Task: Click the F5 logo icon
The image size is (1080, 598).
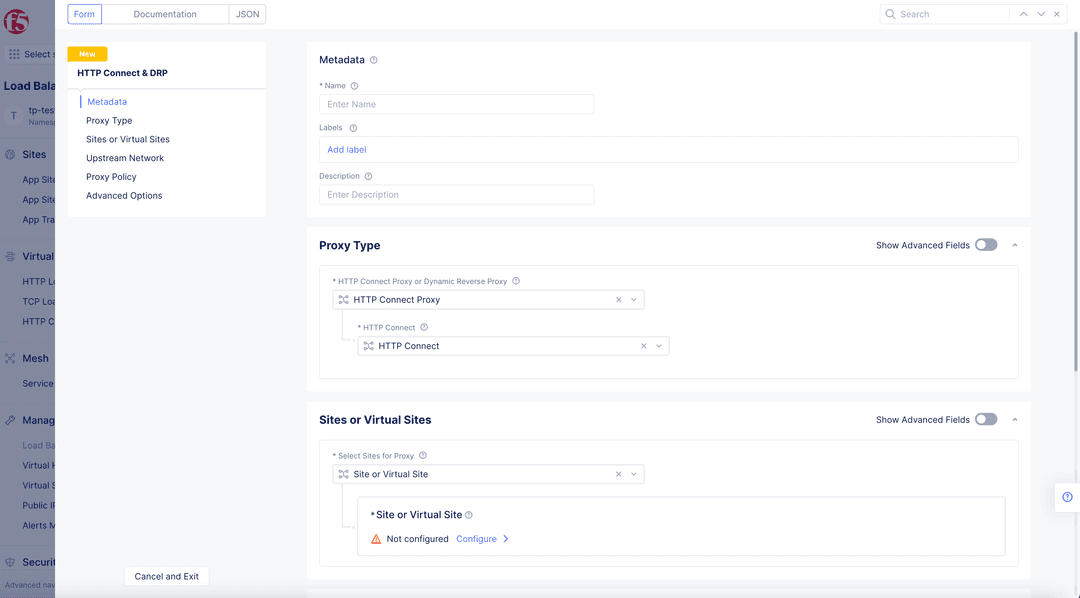Action: (x=16, y=21)
